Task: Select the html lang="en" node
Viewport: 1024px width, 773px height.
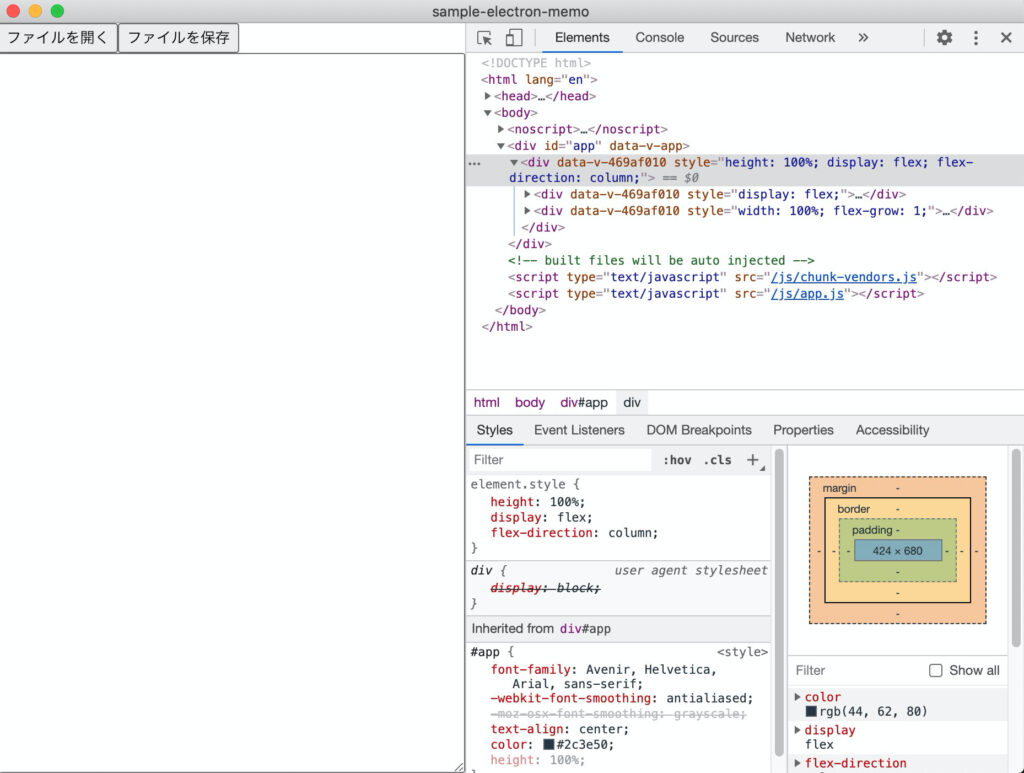Action: (539, 80)
